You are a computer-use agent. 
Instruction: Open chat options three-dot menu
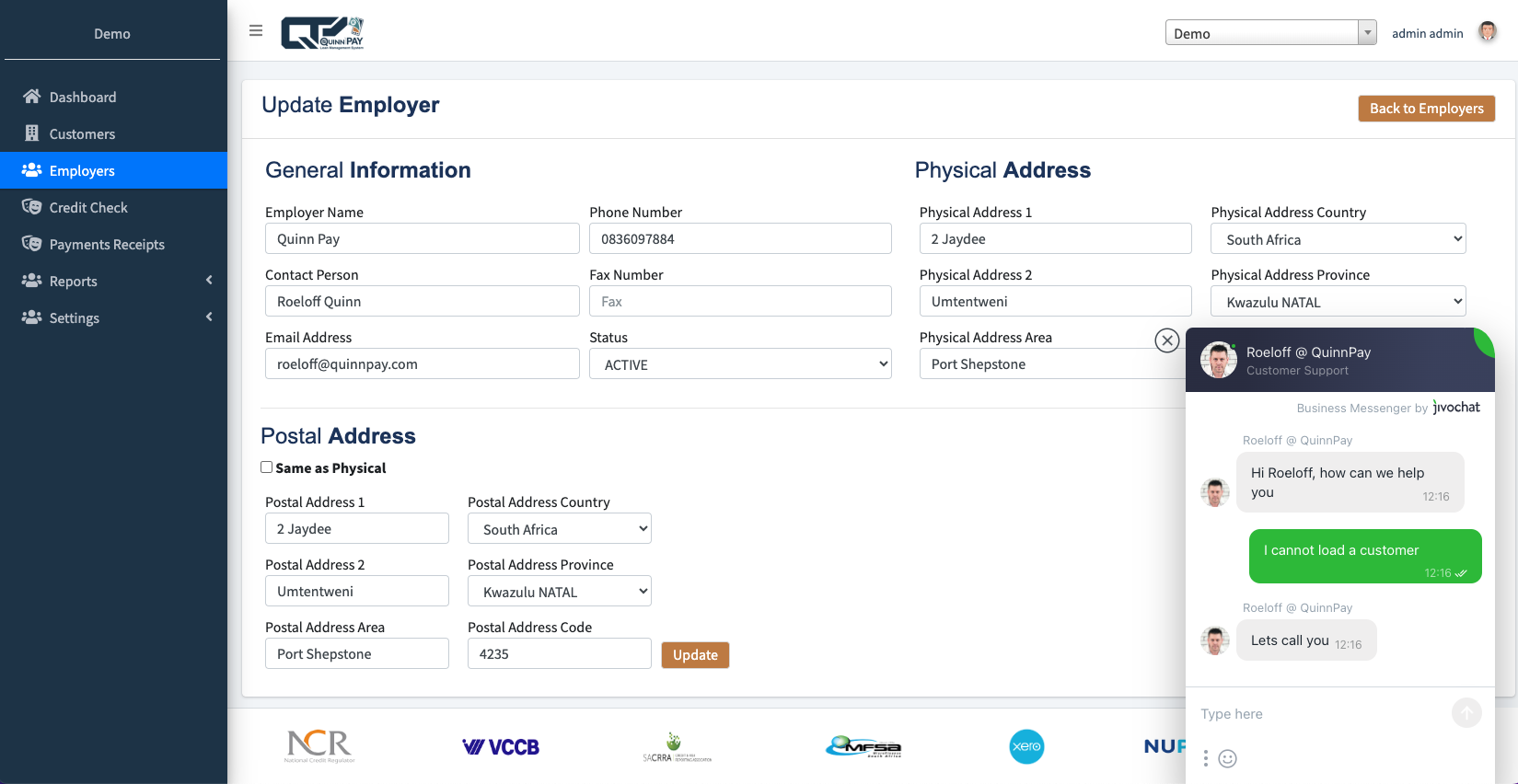(1206, 758)
